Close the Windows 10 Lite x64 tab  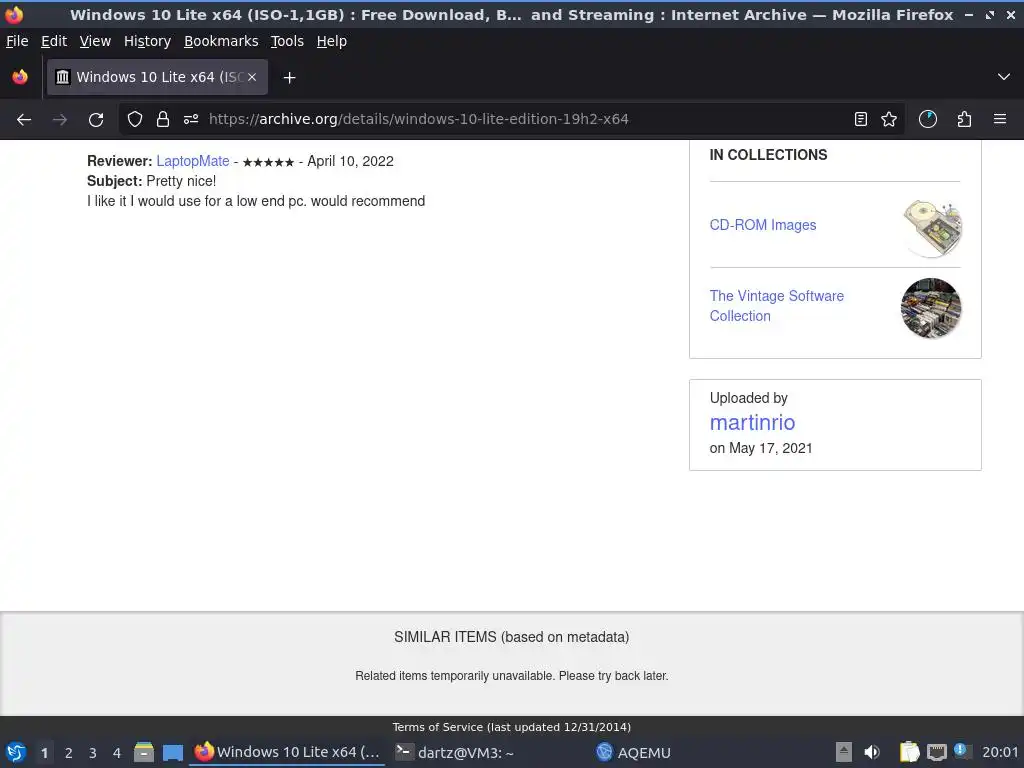pyautogui.click(x=252, y=77)
